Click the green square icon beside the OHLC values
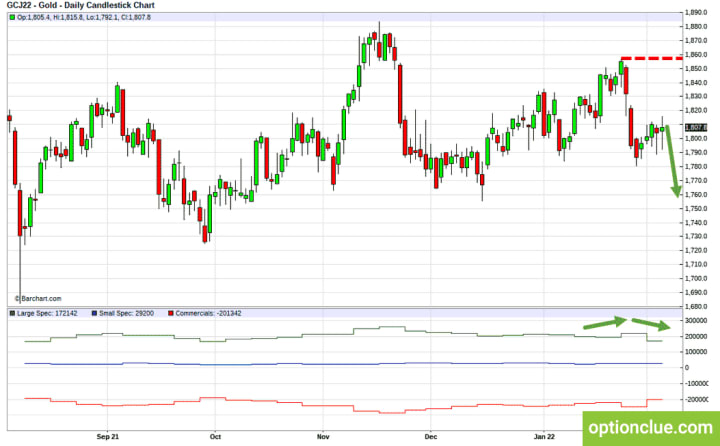 [12, 17]
